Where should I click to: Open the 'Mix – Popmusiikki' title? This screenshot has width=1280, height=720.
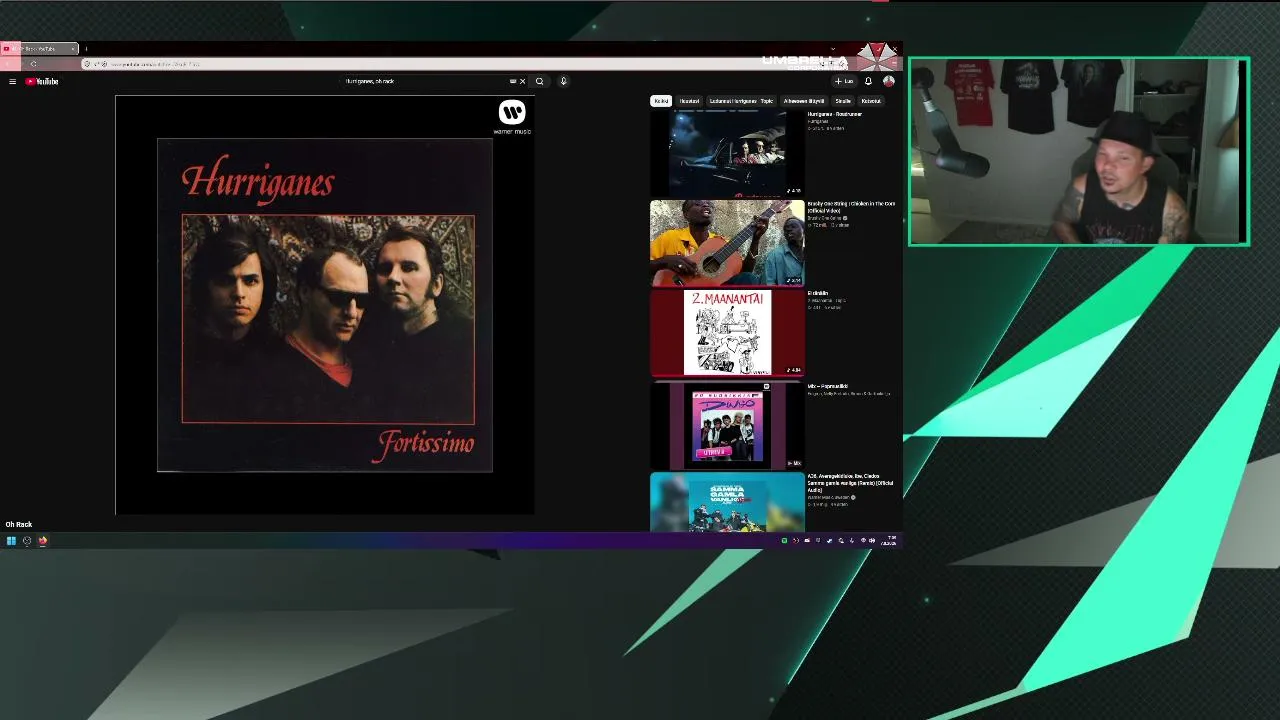click(x=827, y=386)
